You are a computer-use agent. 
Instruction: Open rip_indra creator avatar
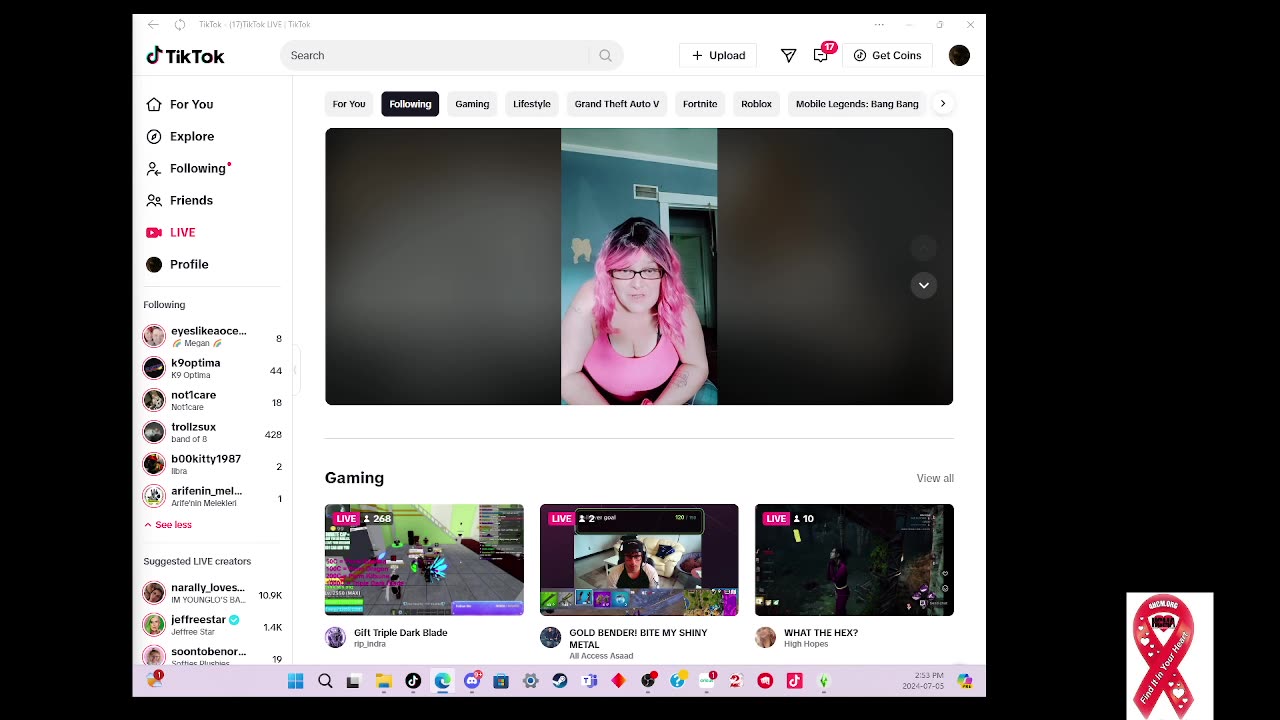(x=335, y=637)
